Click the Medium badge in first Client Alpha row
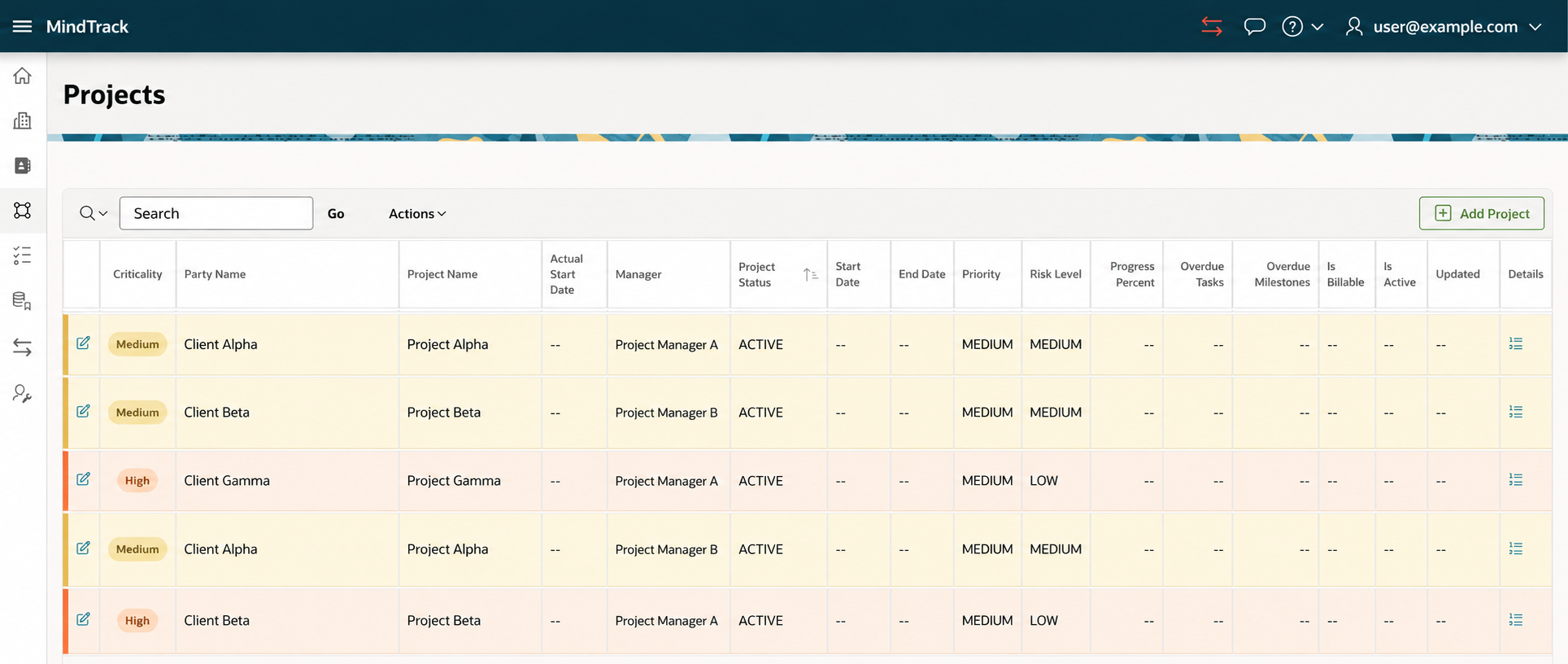The height and width of the screenshot is (664, 1568). coord(137,344)
